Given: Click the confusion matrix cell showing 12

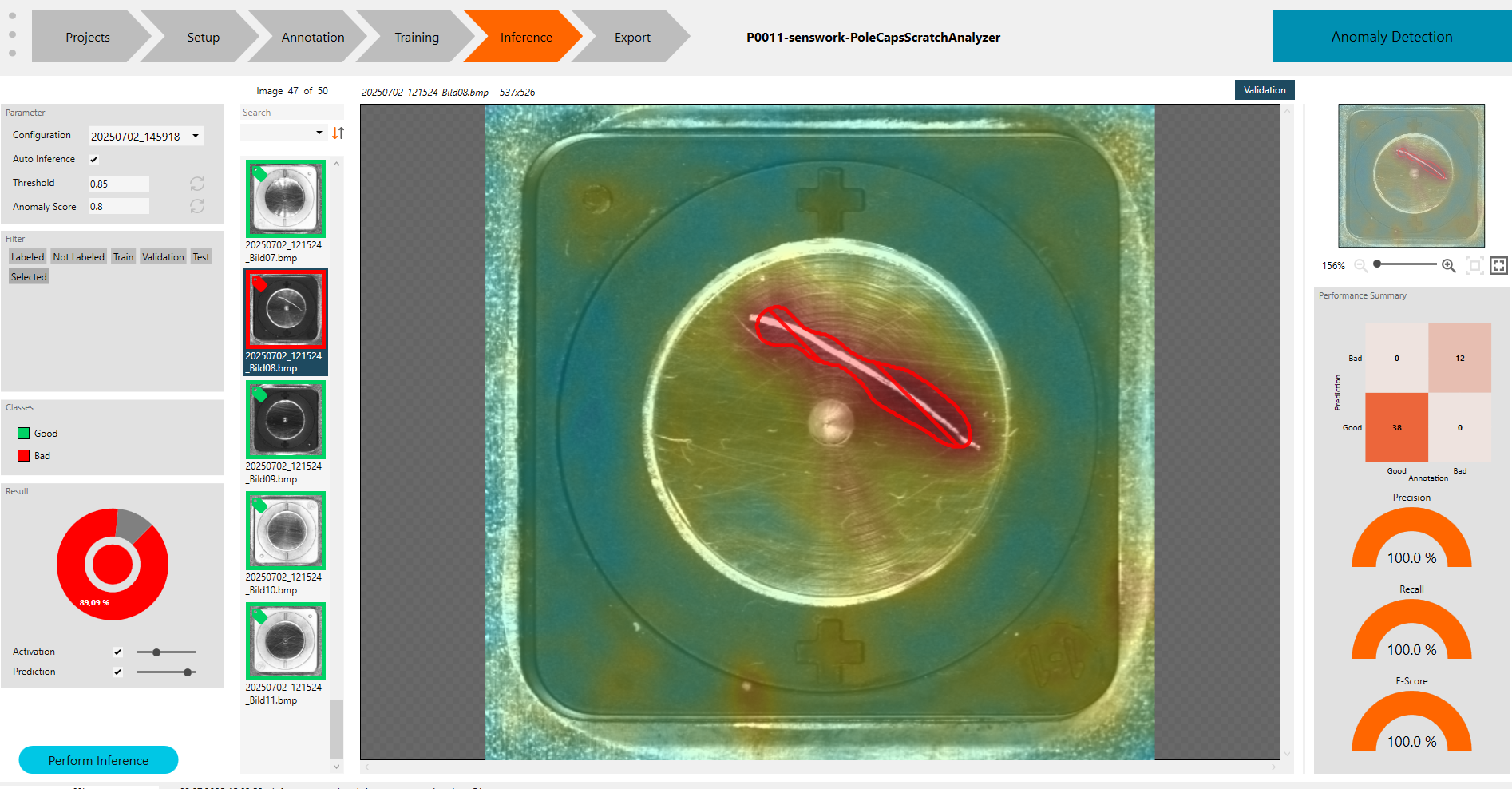Looking at the screenshot, I should [1460, 358].
